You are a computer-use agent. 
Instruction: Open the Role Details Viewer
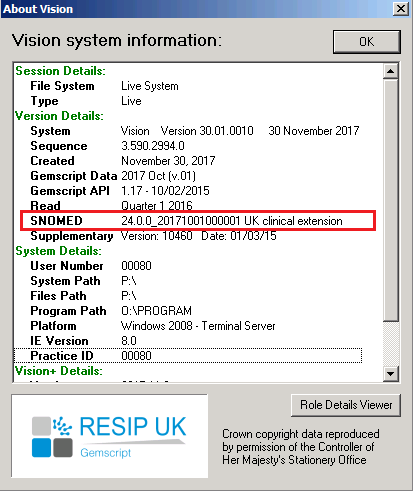click(x=346, y=405)
